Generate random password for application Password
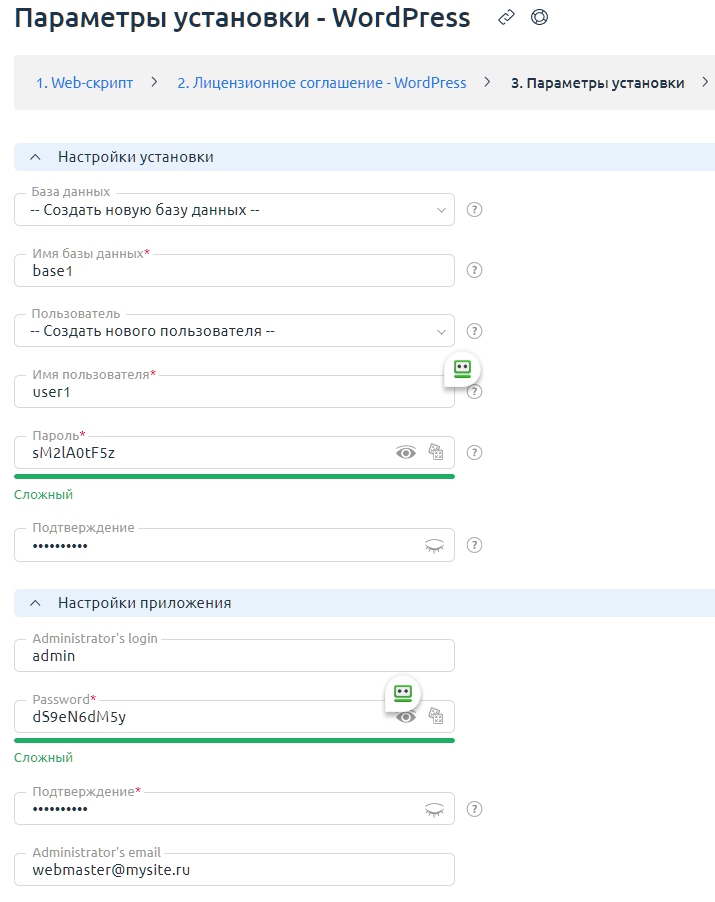715x902 pixels. click(x=436, y=716)
